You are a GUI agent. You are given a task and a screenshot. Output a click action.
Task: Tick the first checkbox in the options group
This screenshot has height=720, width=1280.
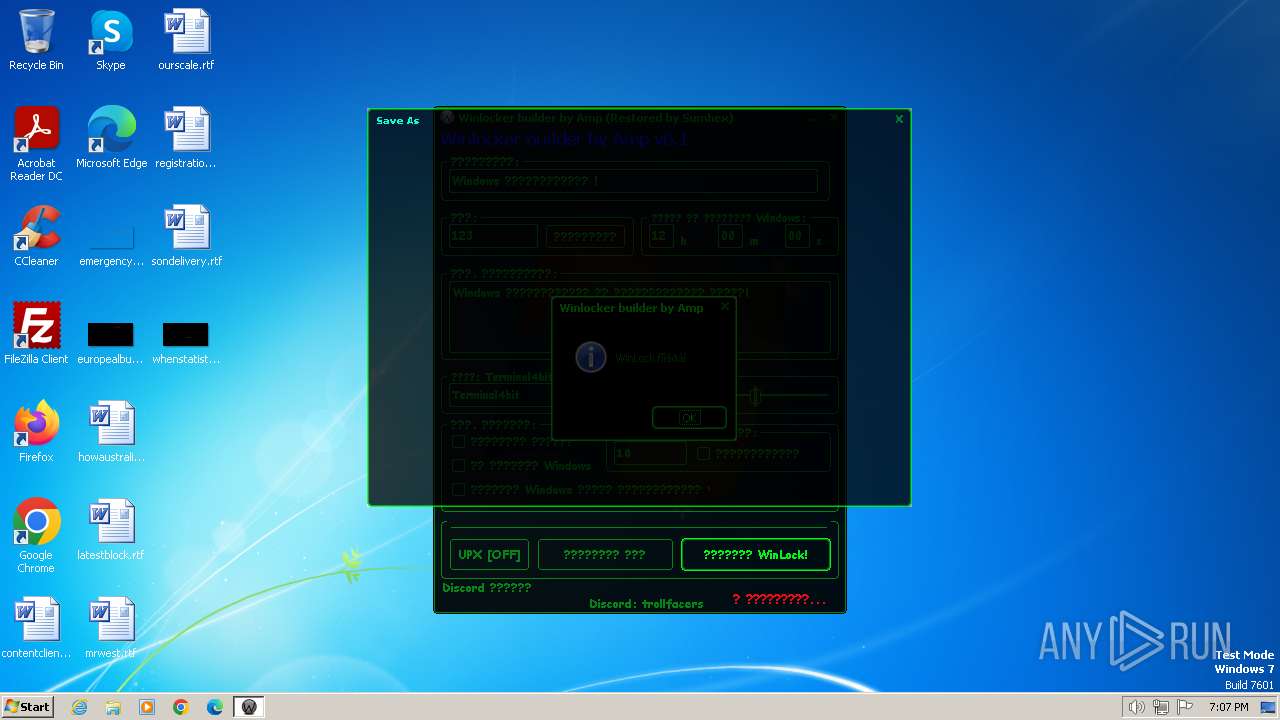click(x=458, y=441)
